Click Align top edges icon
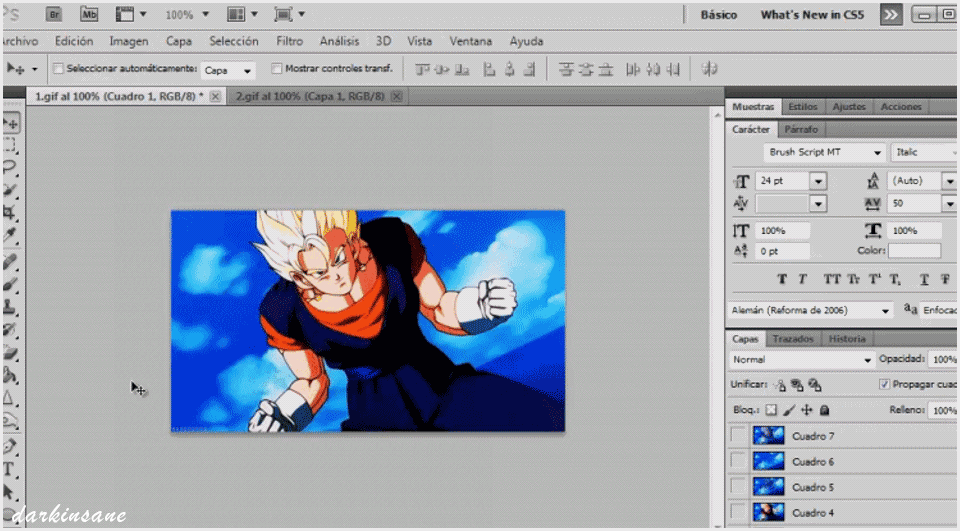This screenshot has width=960, height=531. point(422,69)
